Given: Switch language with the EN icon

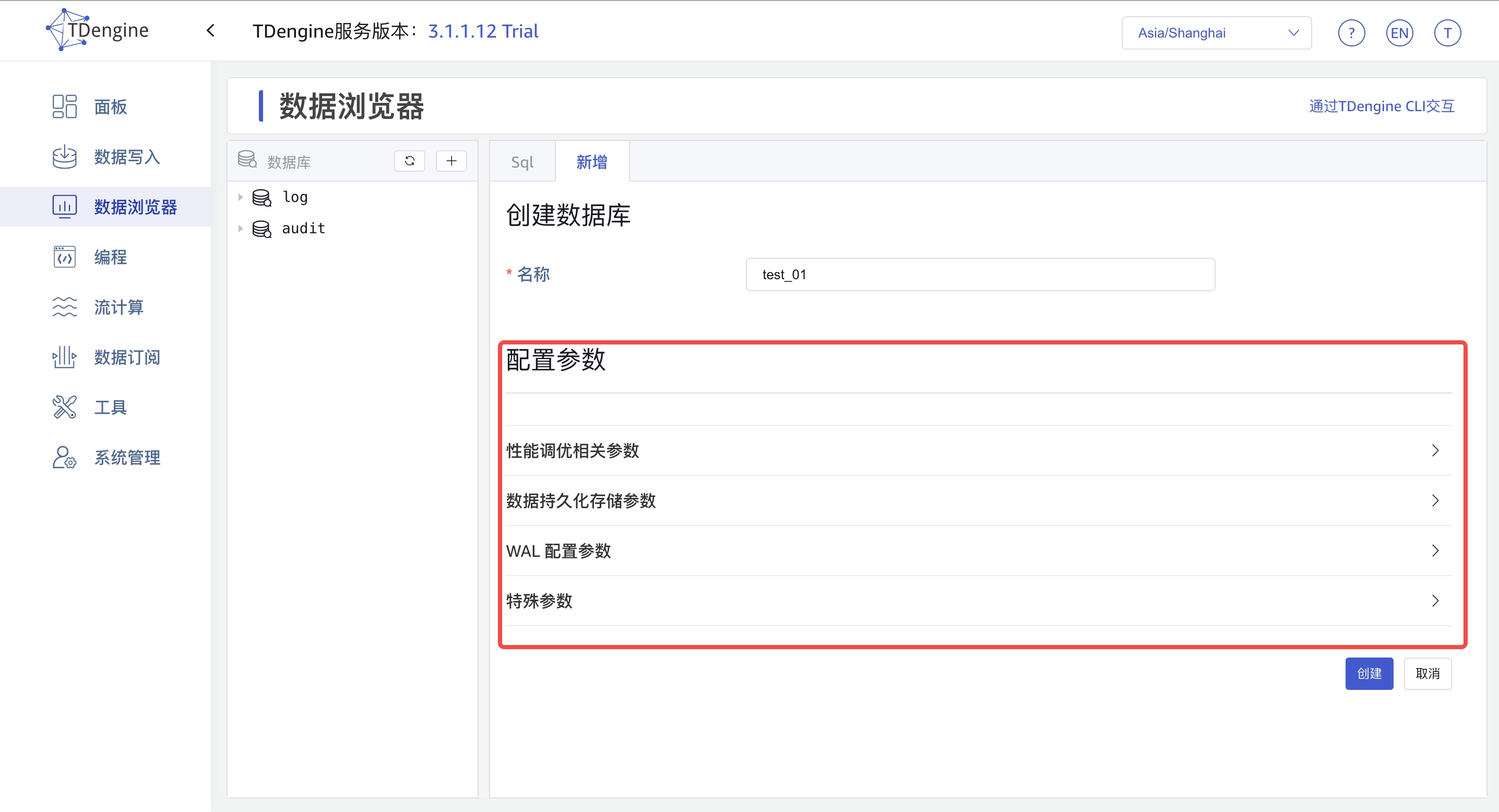Looking at the screenshot, I should (1399, 33).
